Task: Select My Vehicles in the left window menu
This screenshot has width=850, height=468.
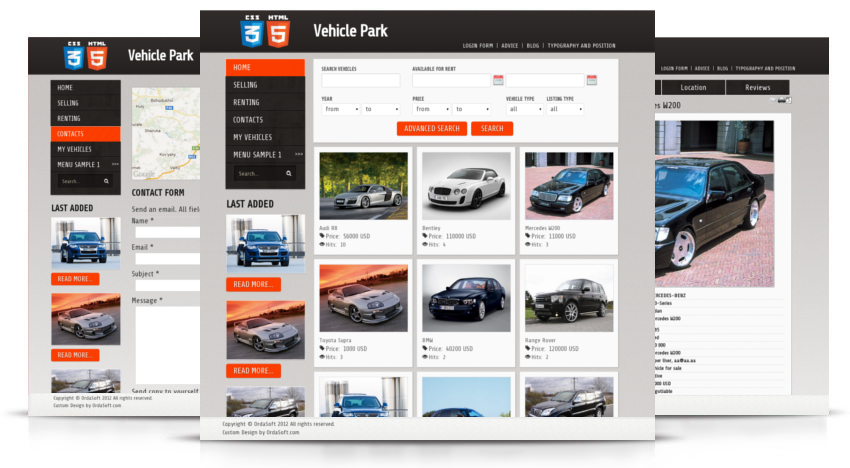Action: point(86,149)
